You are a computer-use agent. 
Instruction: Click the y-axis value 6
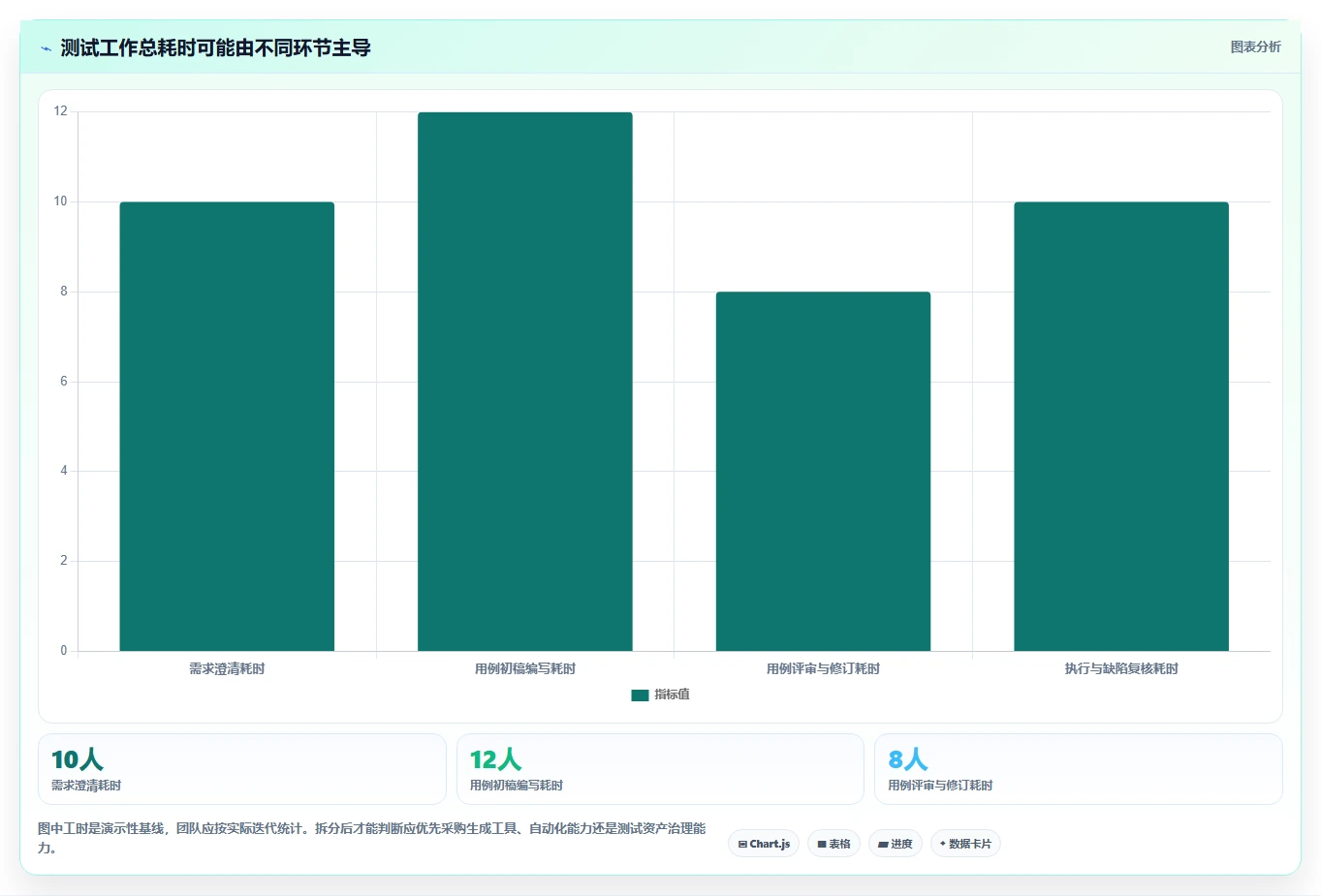click(x=64, y=382)
